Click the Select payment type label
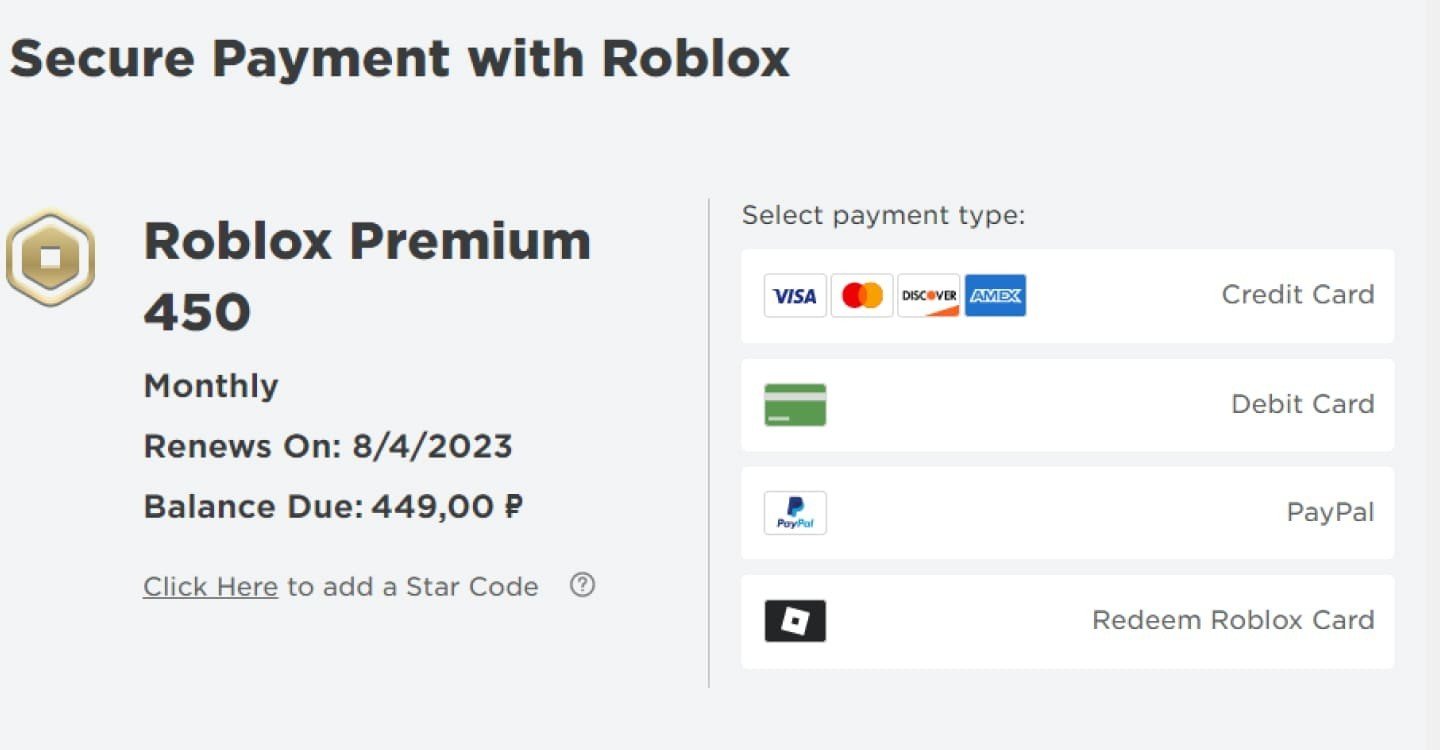Viewport: 1440px width, 750px height. tap(884, 215)
